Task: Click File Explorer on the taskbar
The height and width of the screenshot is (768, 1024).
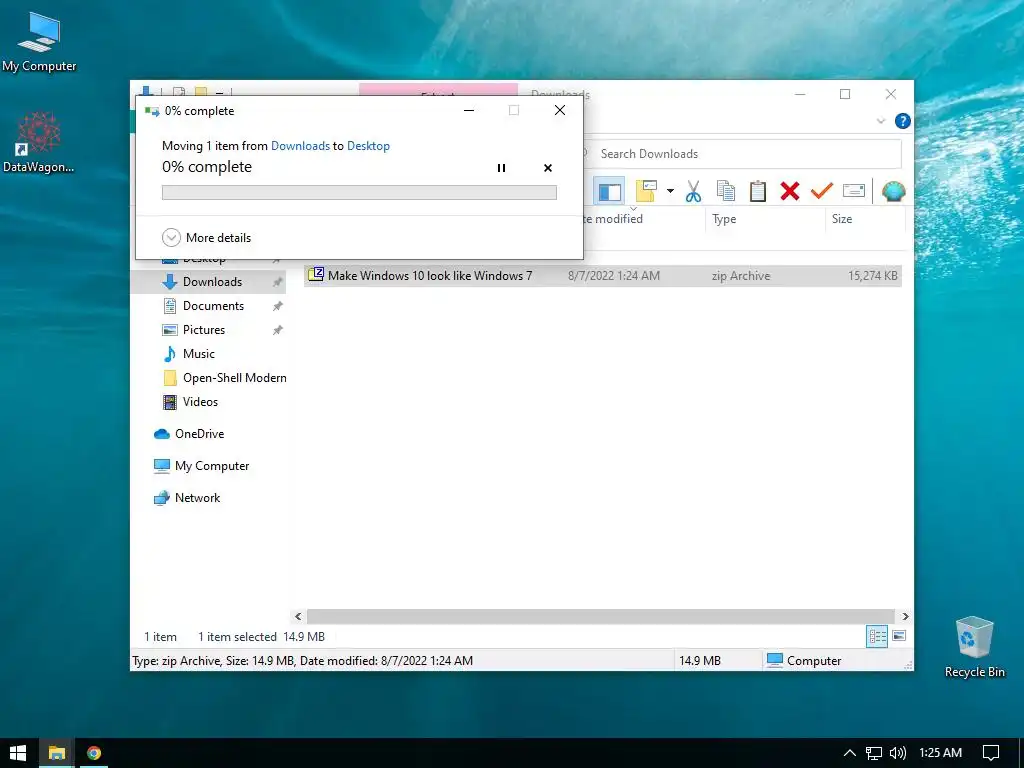Action: [56, 753]
